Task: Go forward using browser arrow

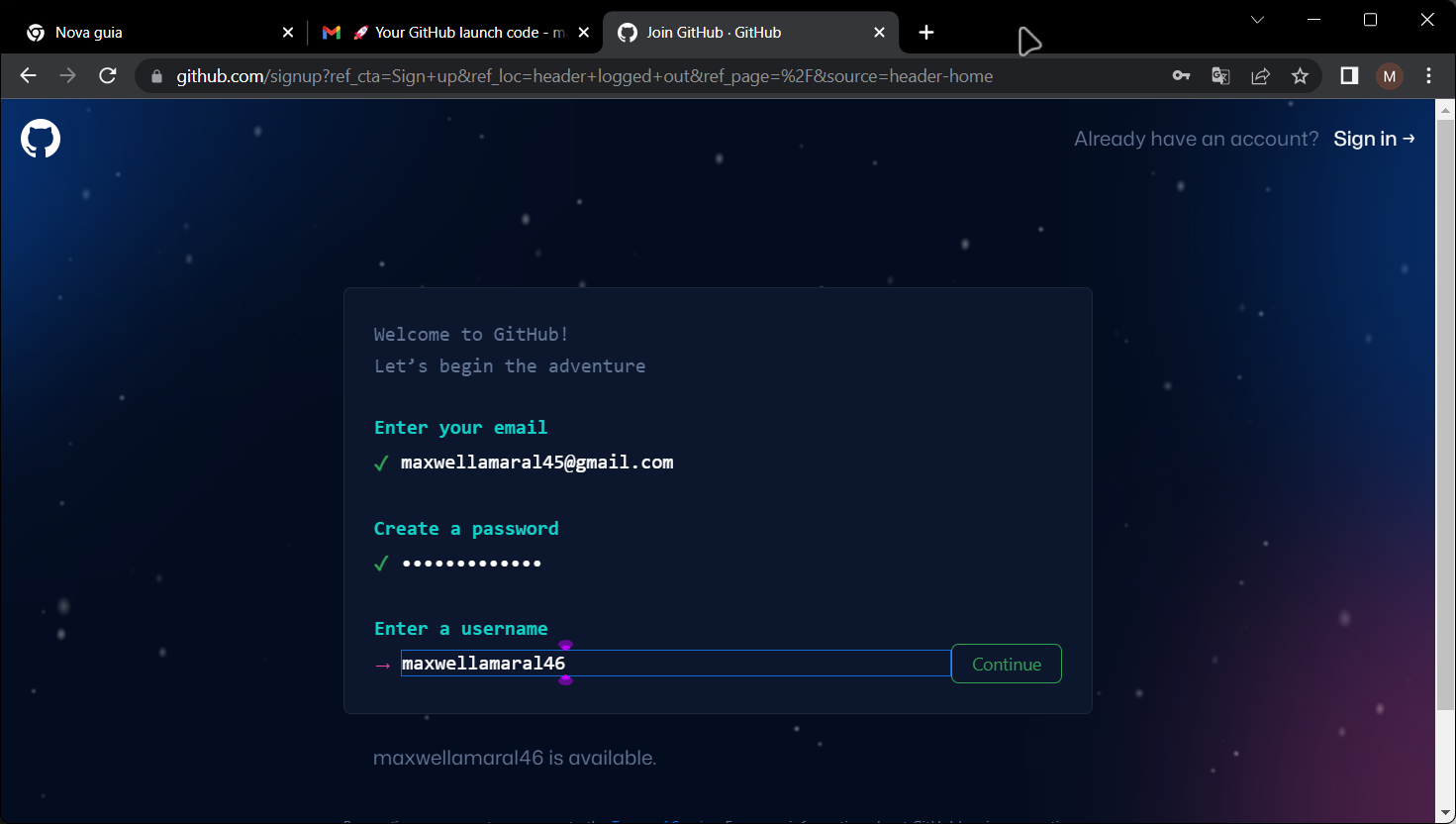Action: pos(67,76)
